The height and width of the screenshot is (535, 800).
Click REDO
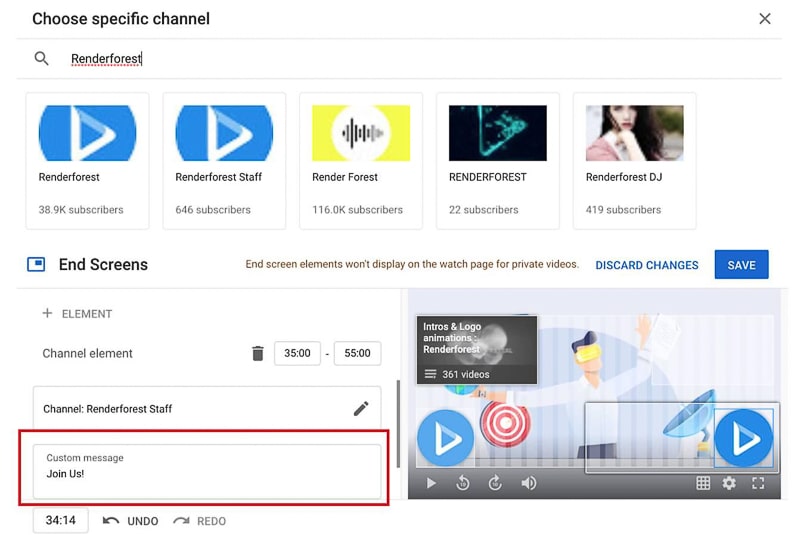pos(199,521)
